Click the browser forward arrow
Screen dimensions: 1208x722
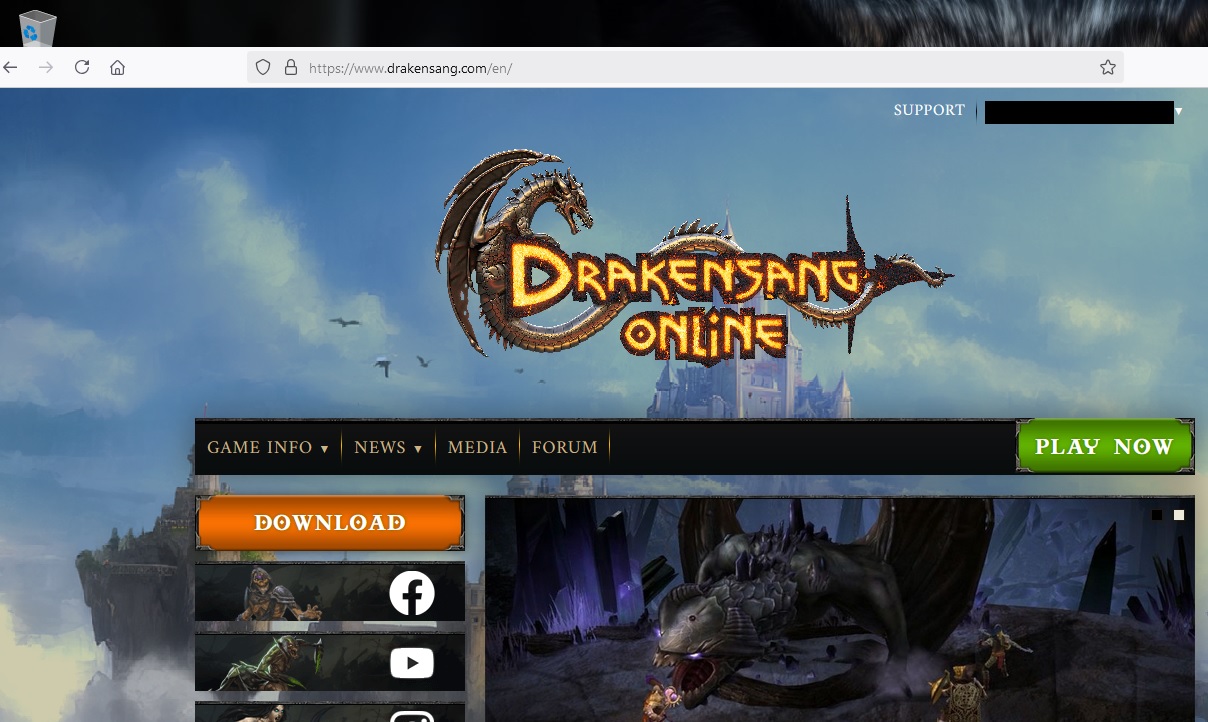[45, 67]
